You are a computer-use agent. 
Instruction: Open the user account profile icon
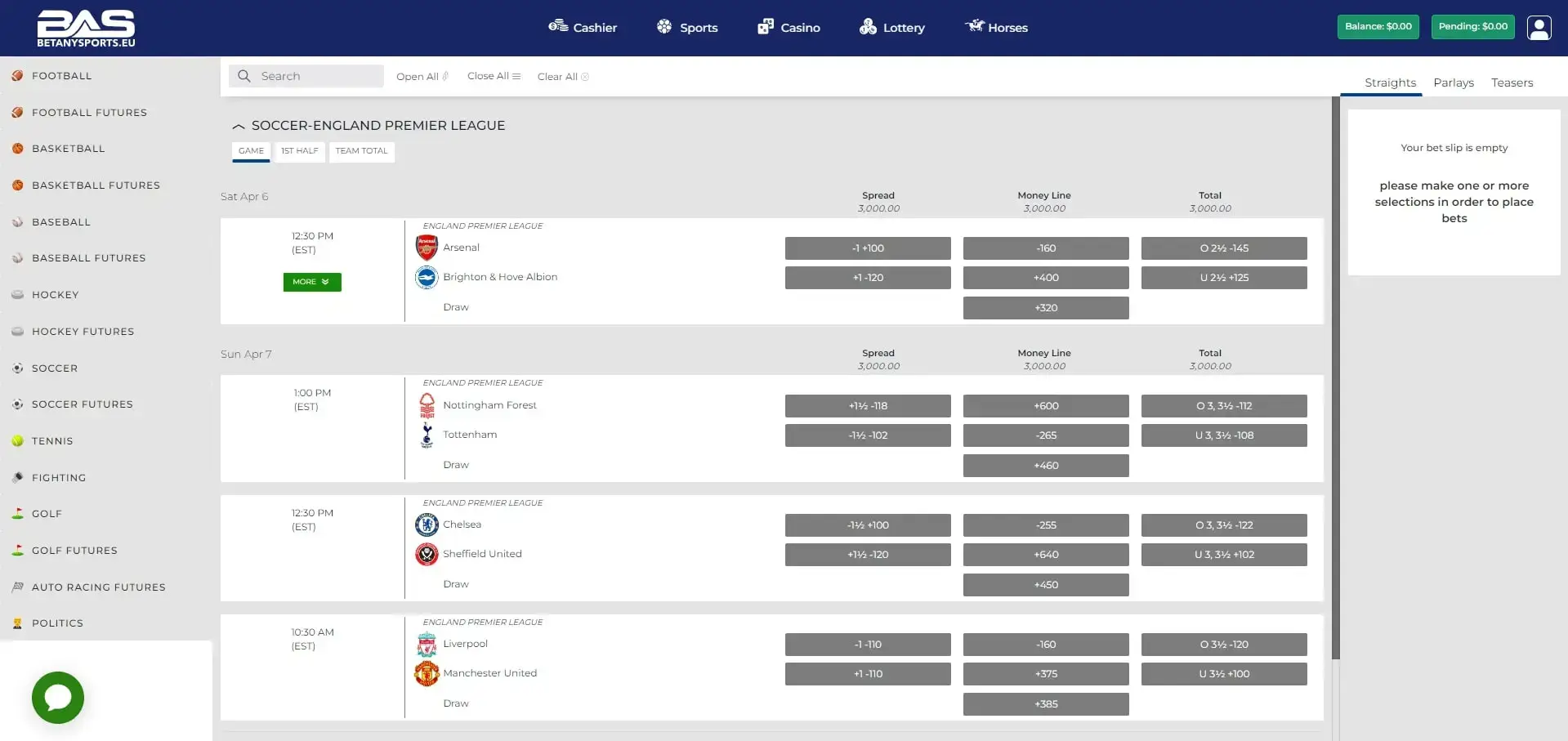(x=1539, y=27)
